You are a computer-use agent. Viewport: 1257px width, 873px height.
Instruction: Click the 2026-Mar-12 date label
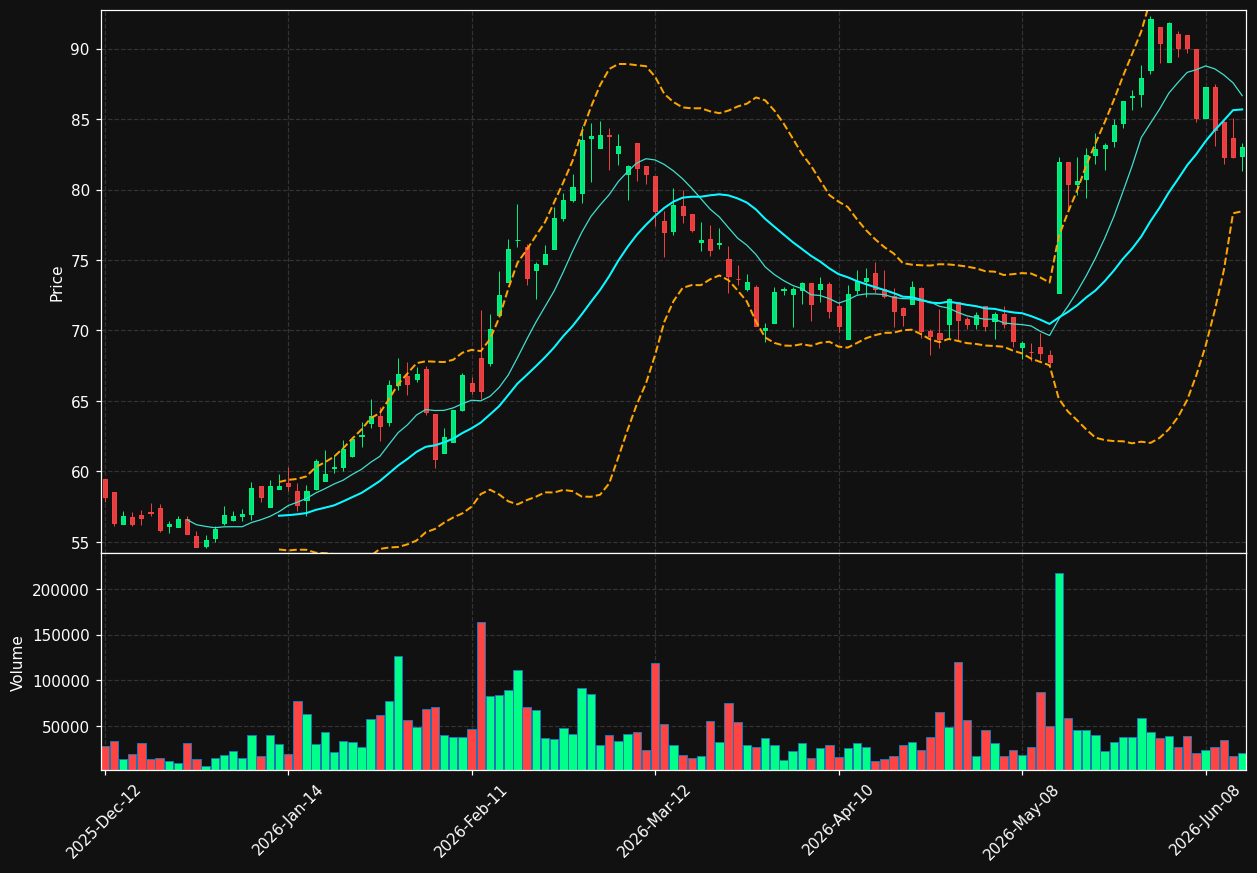click(x=654, y=822)
